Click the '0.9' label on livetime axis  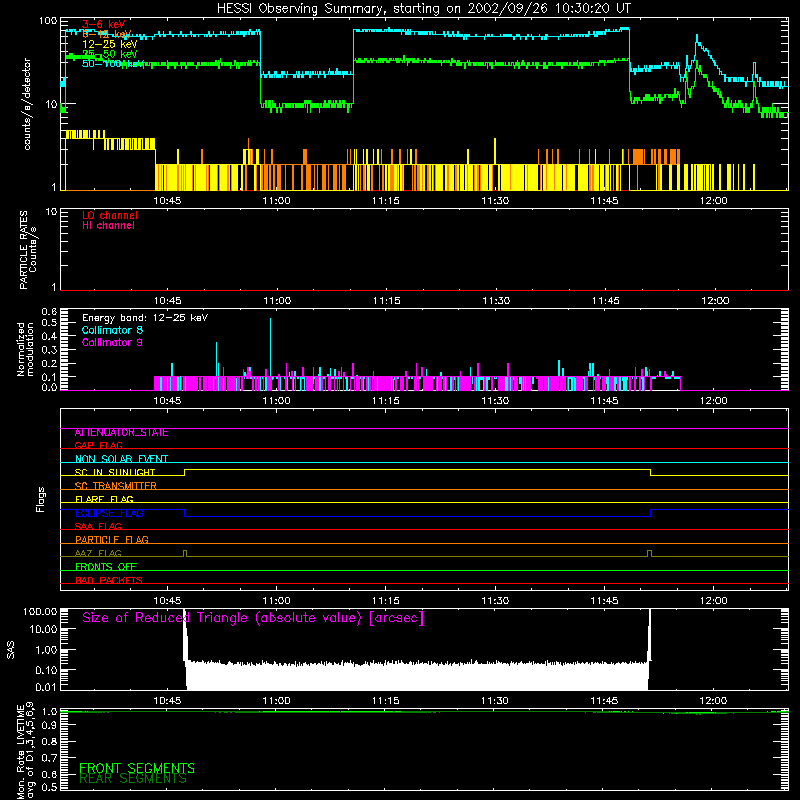(49, 725)
